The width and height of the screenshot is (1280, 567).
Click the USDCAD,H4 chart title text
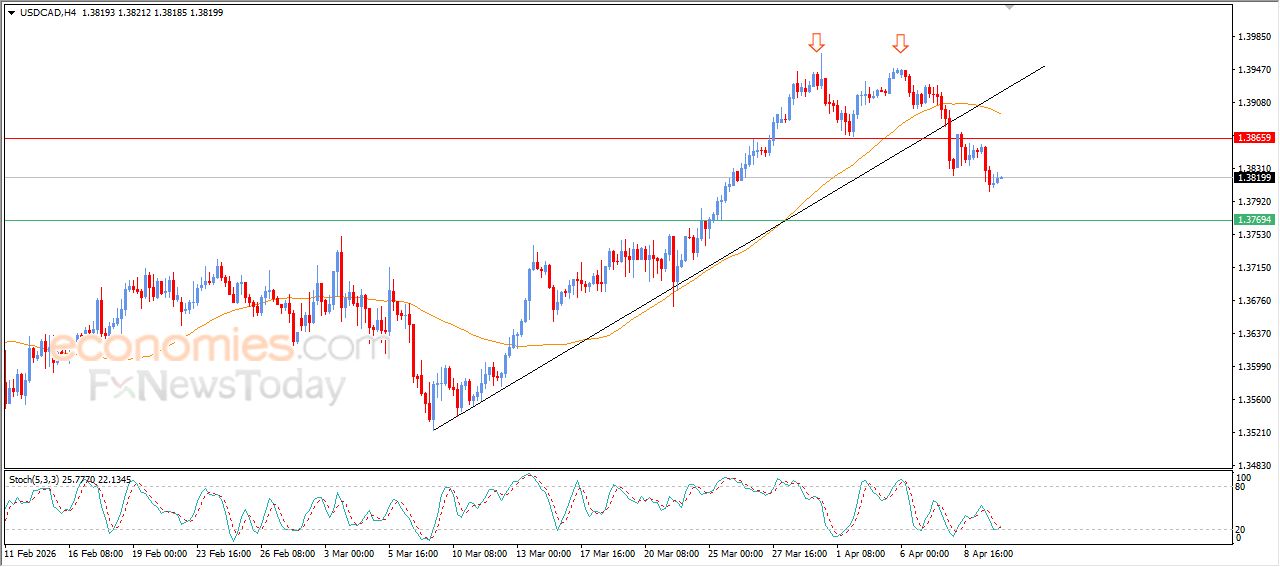(48, 13)
